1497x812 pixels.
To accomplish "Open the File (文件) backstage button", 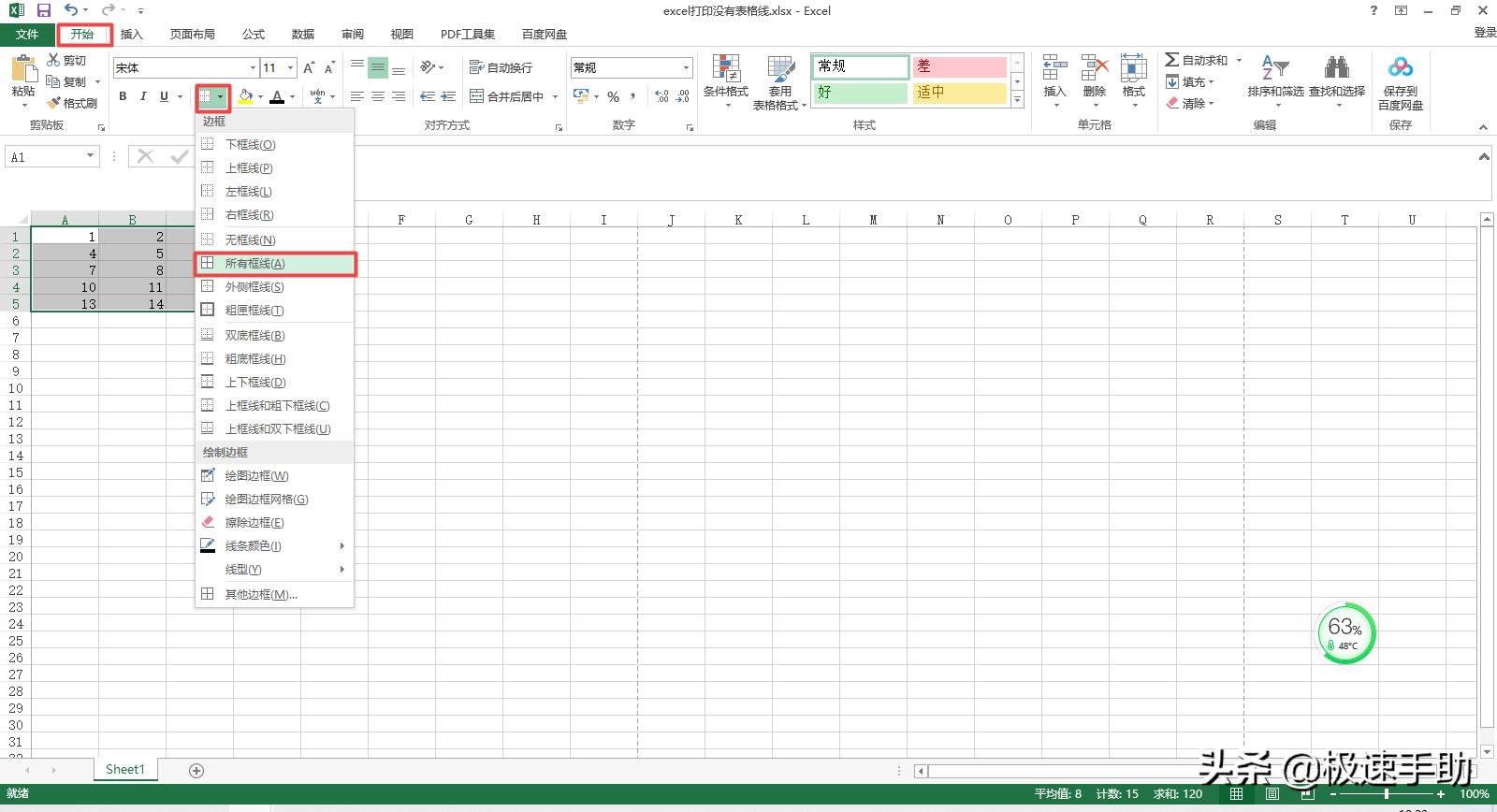I will coord(27,35).
